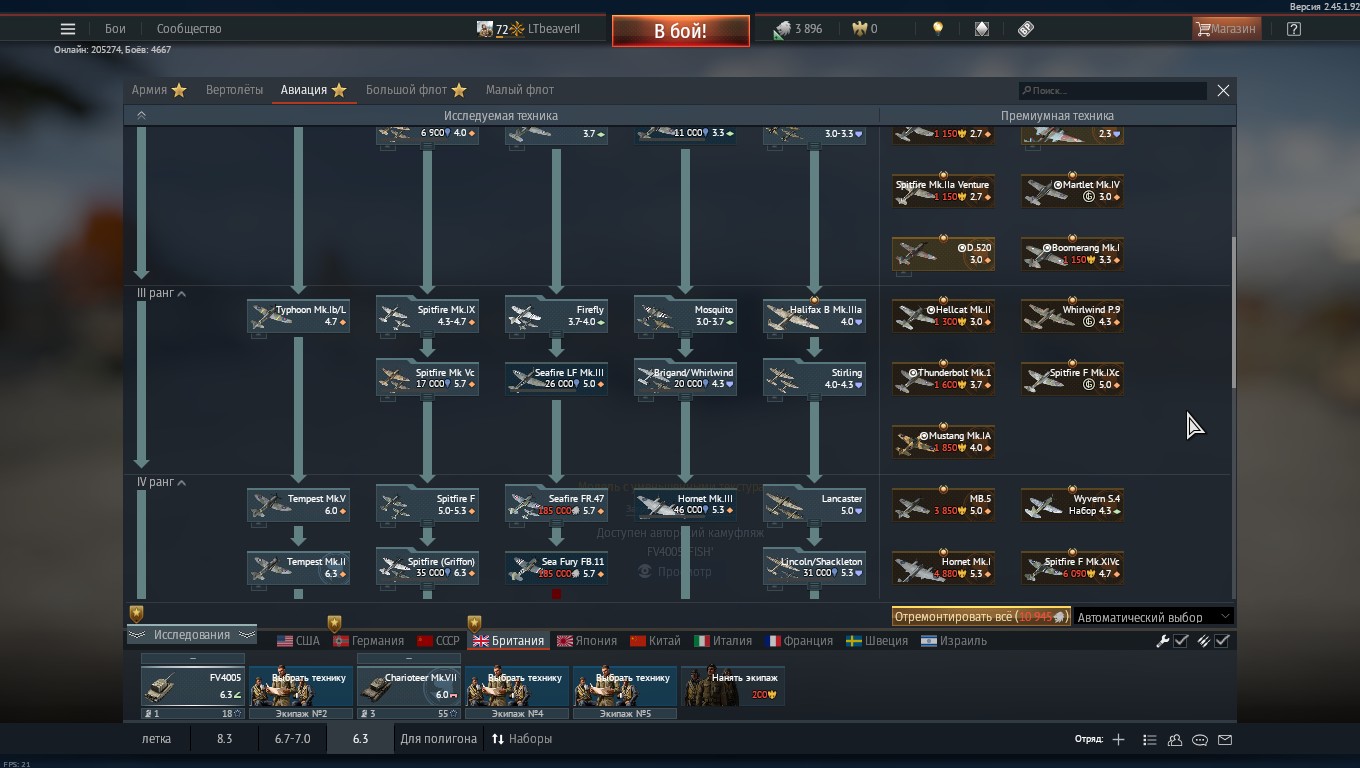Open the Магазин shop button
Screen dimensions: 1360x768
(1226, 29)
